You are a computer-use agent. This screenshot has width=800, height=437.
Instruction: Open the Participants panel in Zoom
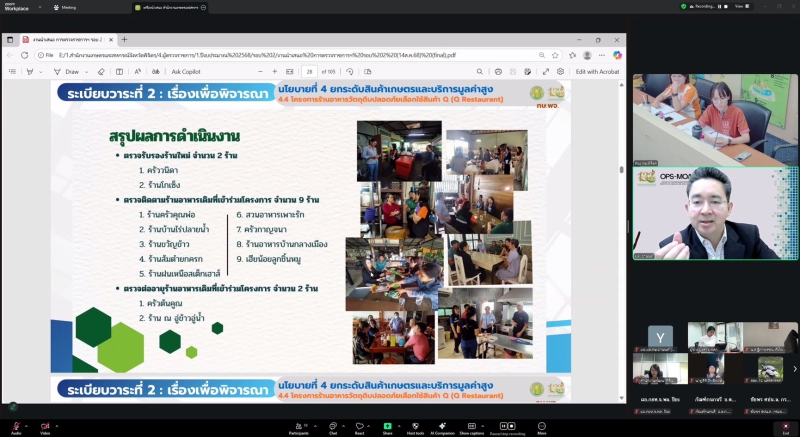298,428
